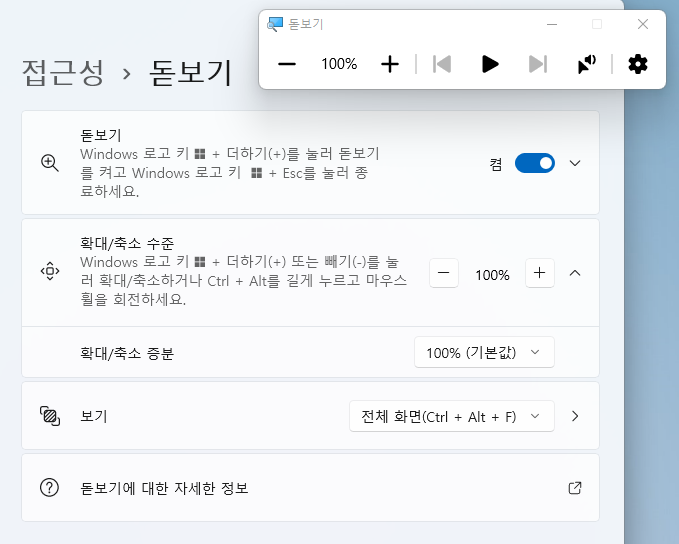Skip to next sentence in Magnifier reading controls

tap(538, 64)
